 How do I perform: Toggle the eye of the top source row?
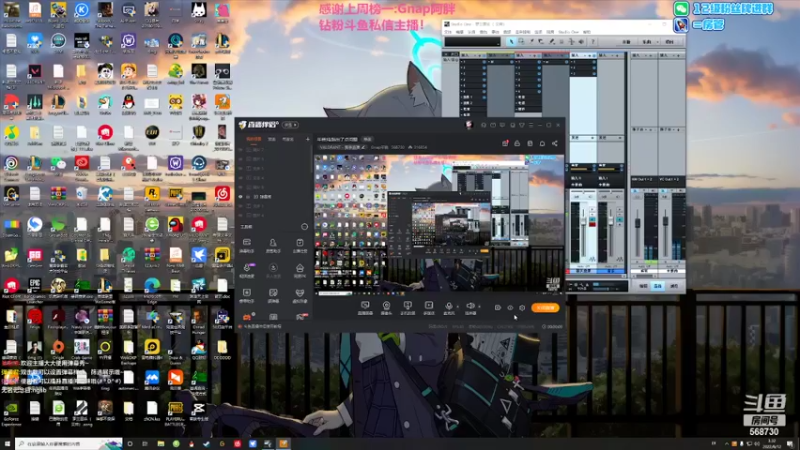(241, 149)
